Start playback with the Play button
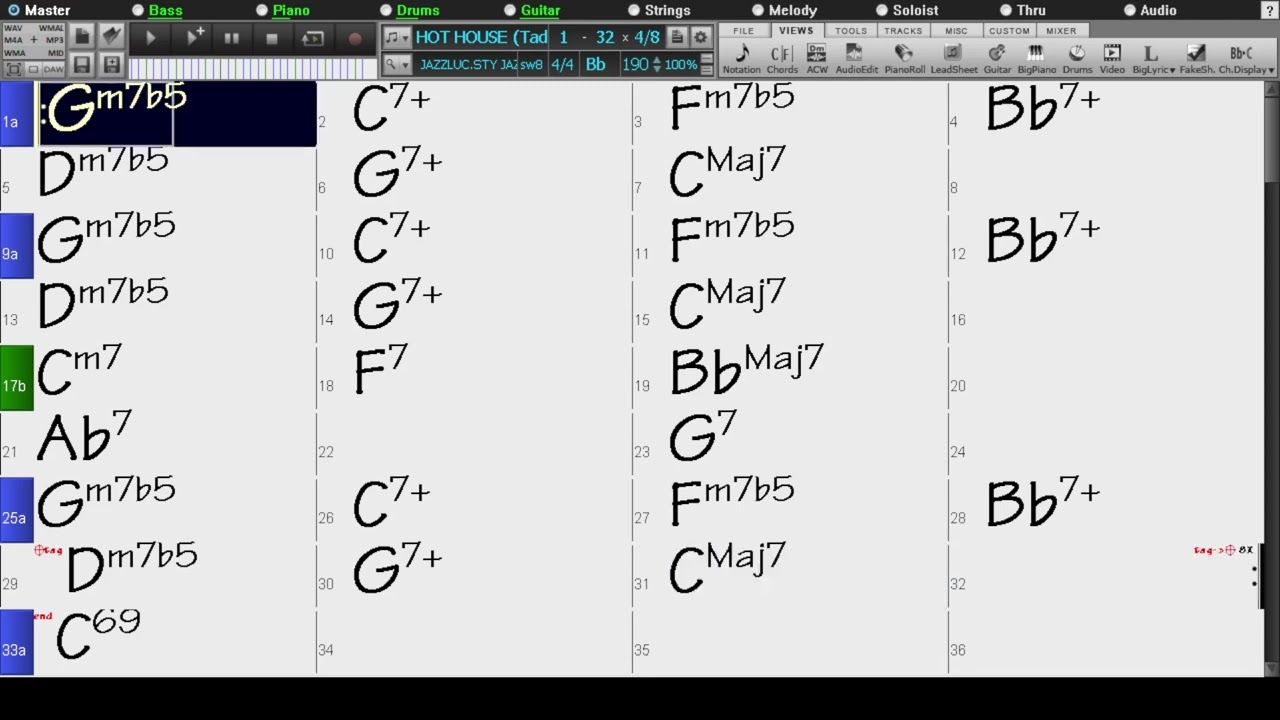Screen dimensions: 1280x720 pyautogui.click(x=151, y=38)
